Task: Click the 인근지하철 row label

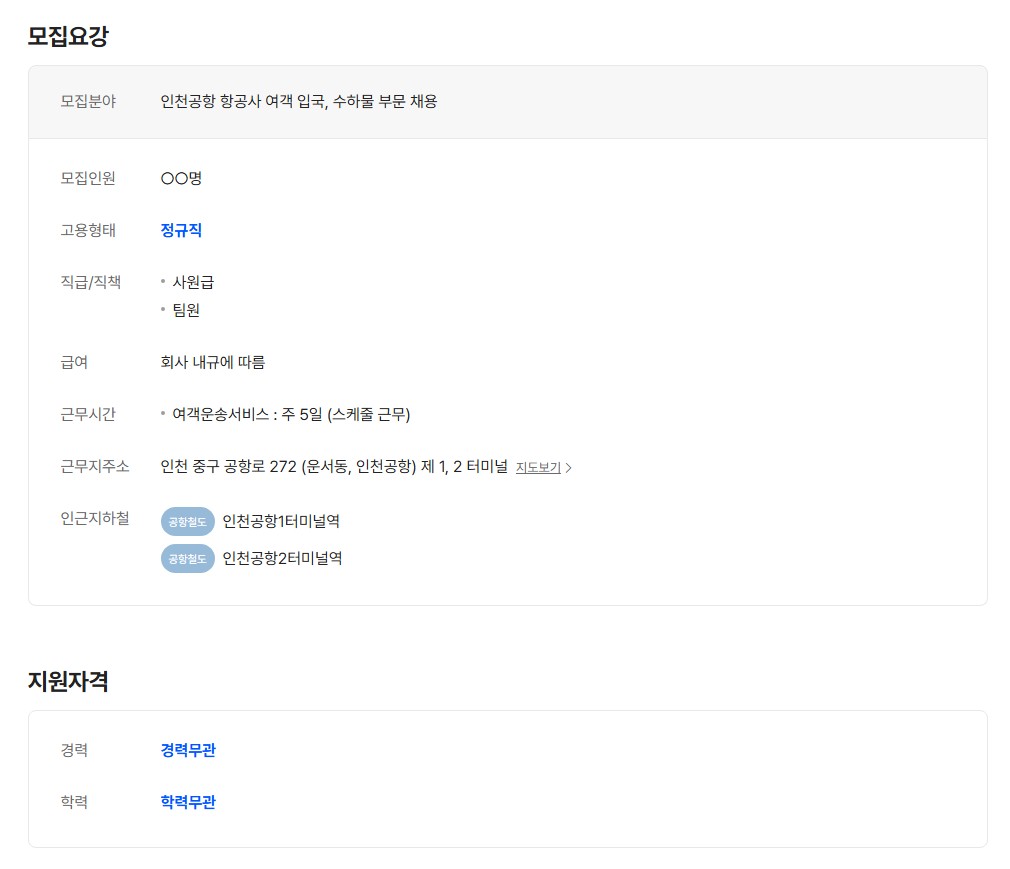Action: [95, 518]
